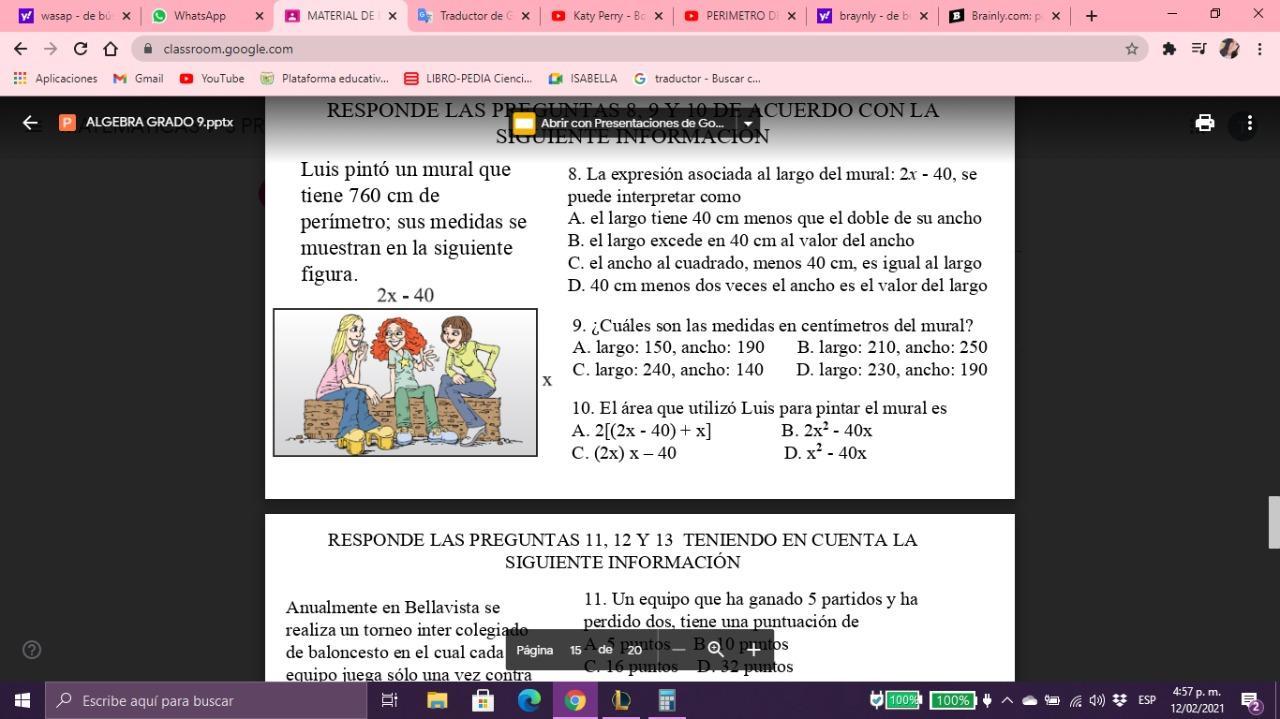1280x719 pixels.
Task: Close the MATERIAL DE tab
Action: point(391,16)
